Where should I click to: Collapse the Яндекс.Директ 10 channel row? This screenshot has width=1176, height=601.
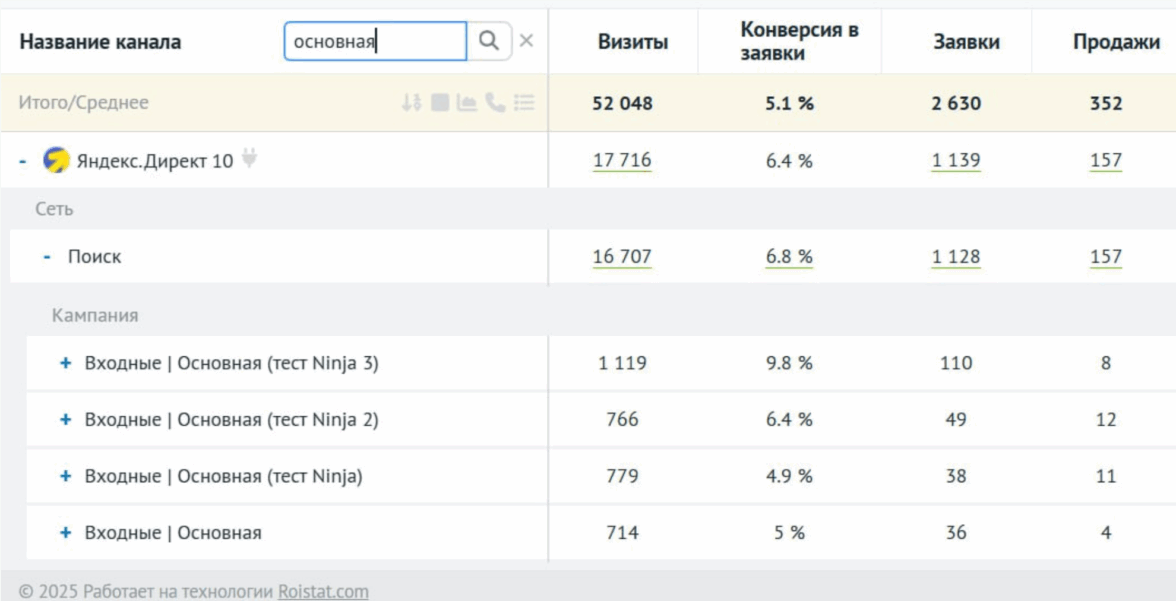(23, 160)
